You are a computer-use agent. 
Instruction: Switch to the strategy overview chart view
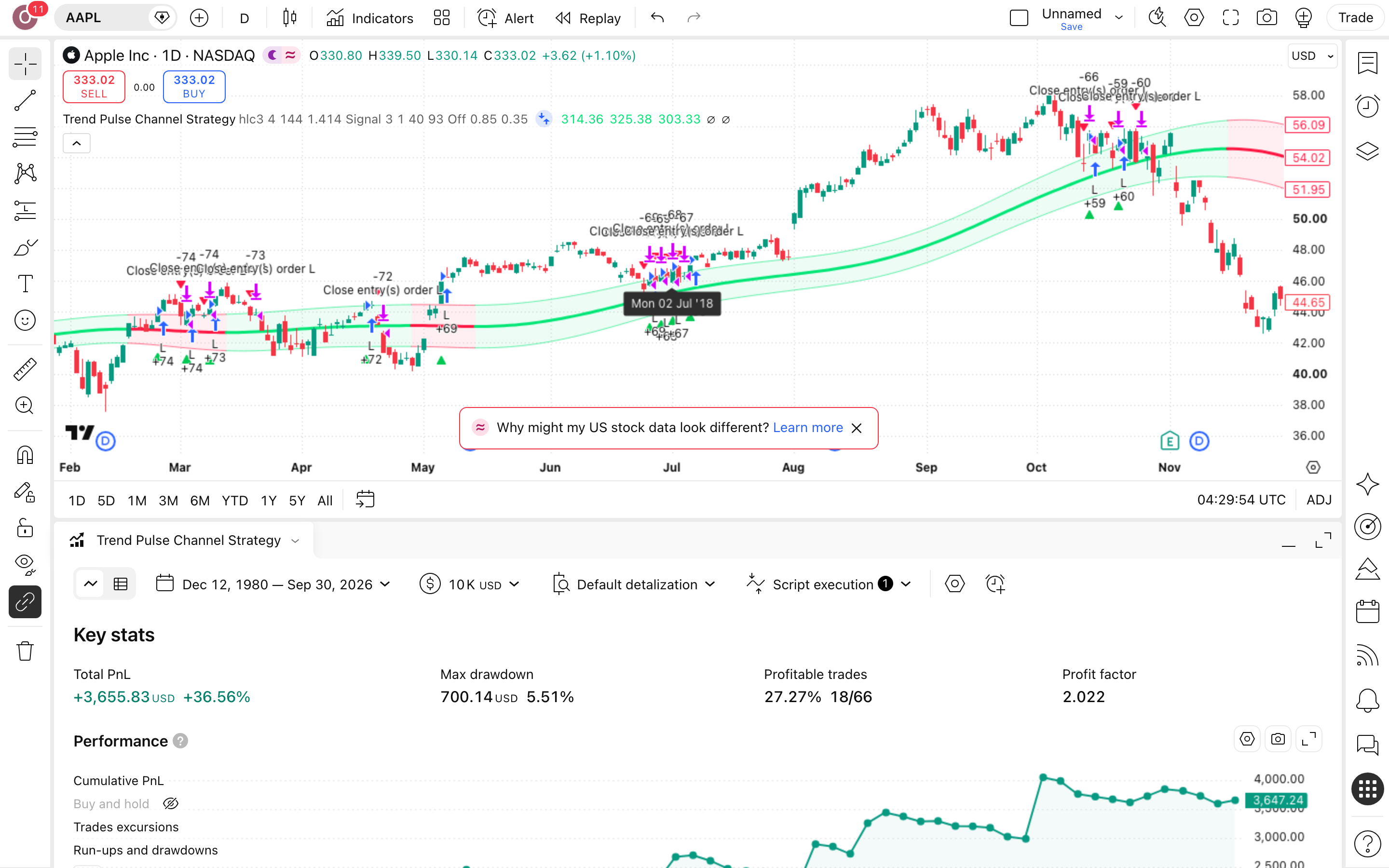coord(91,584)
